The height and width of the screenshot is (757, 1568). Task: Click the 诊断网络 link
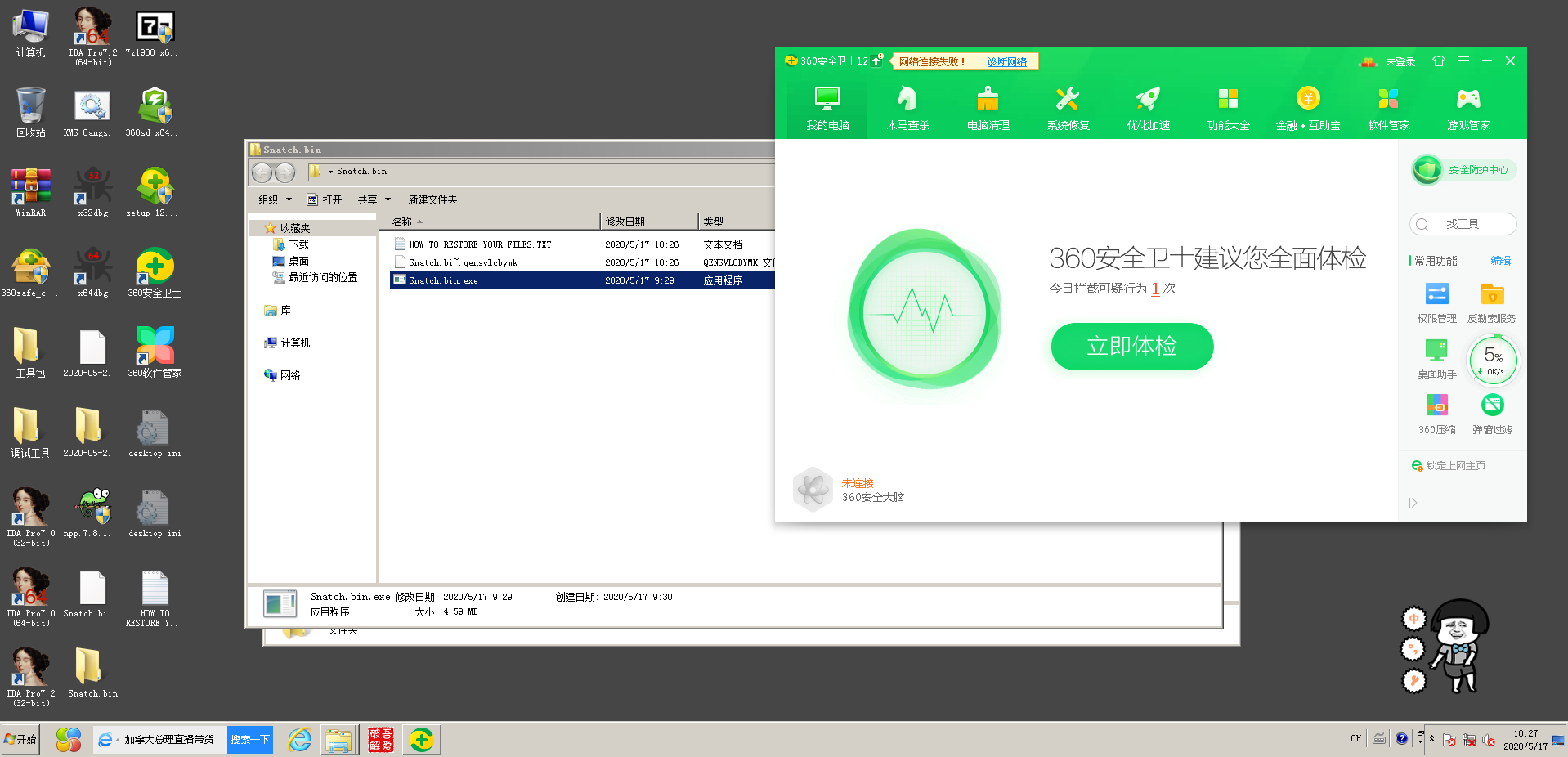[x=1006, y=61]
